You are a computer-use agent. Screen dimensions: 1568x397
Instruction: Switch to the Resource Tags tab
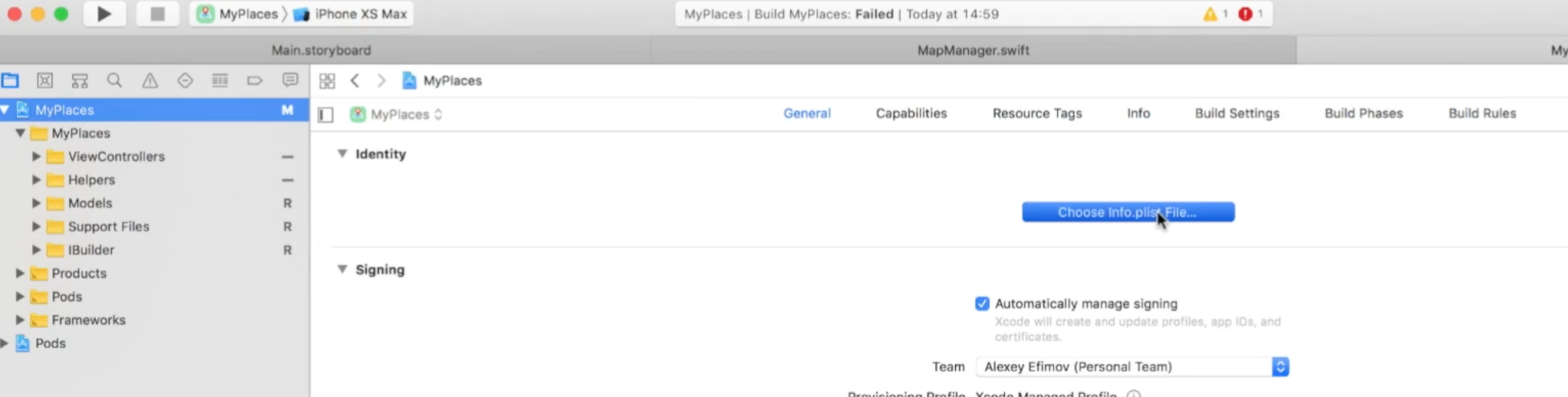click(x=1037, y=113)
